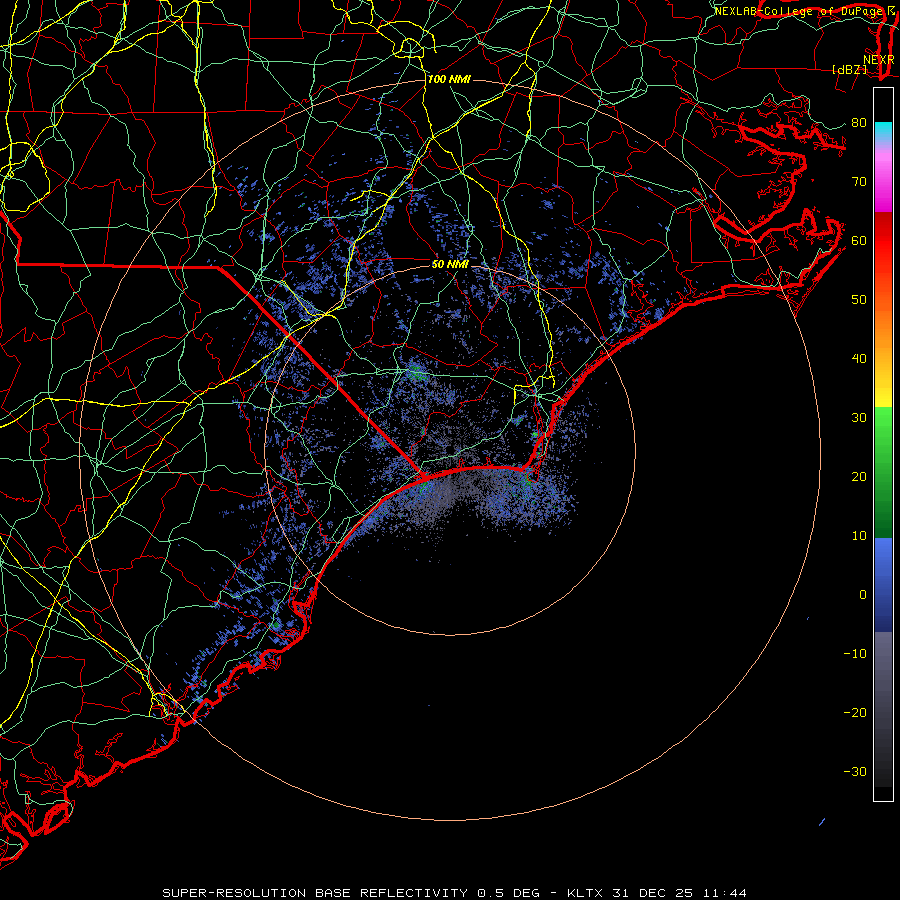Click the [dBZ] units label
The image size is (900, 900).
[x=849, y=69]
